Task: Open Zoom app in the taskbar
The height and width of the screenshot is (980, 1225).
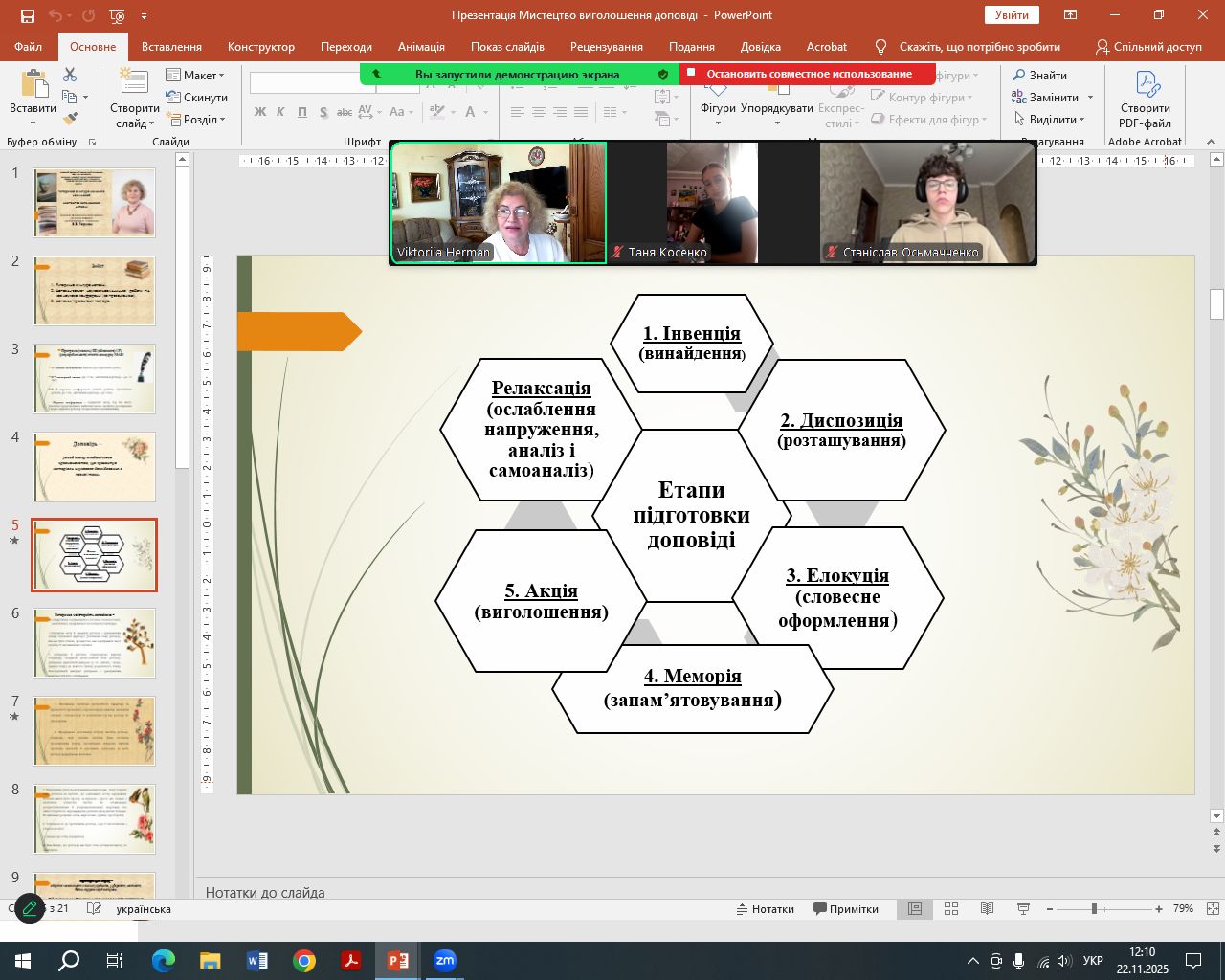Action: click(x=445, y=961)
